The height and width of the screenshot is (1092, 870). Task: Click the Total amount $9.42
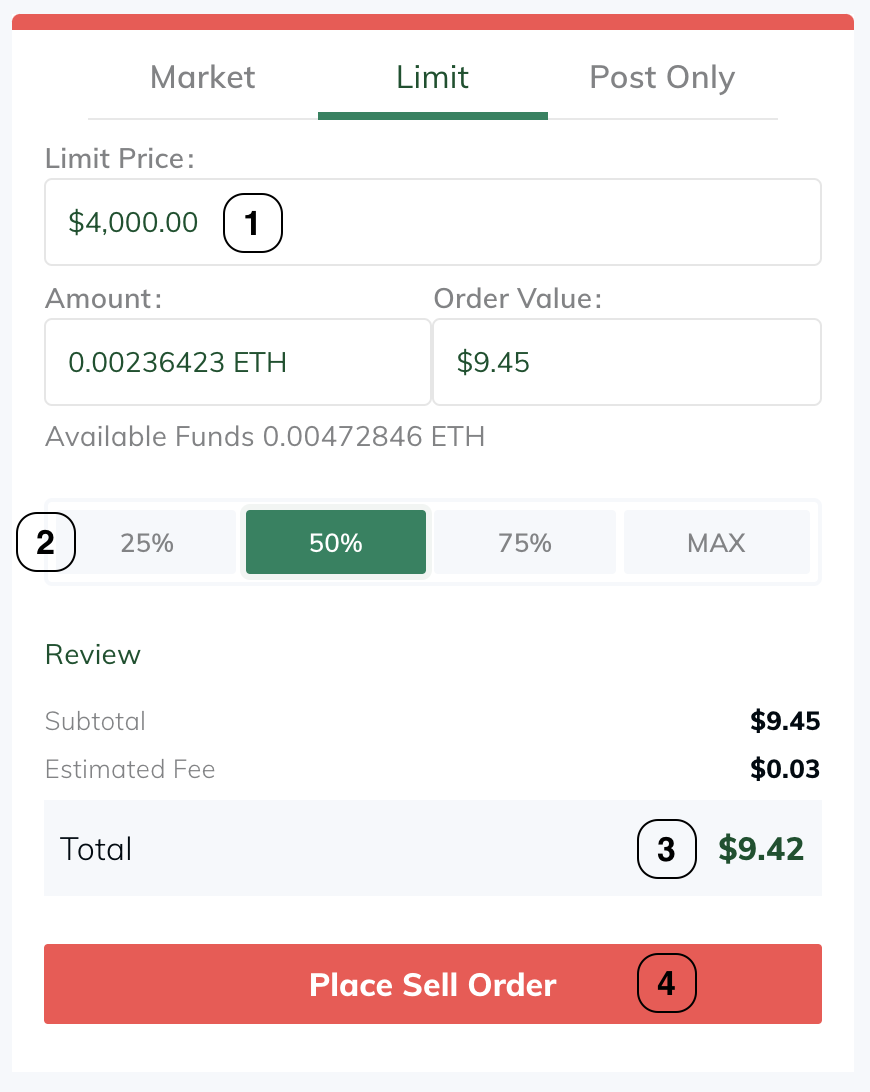point(761,849)
